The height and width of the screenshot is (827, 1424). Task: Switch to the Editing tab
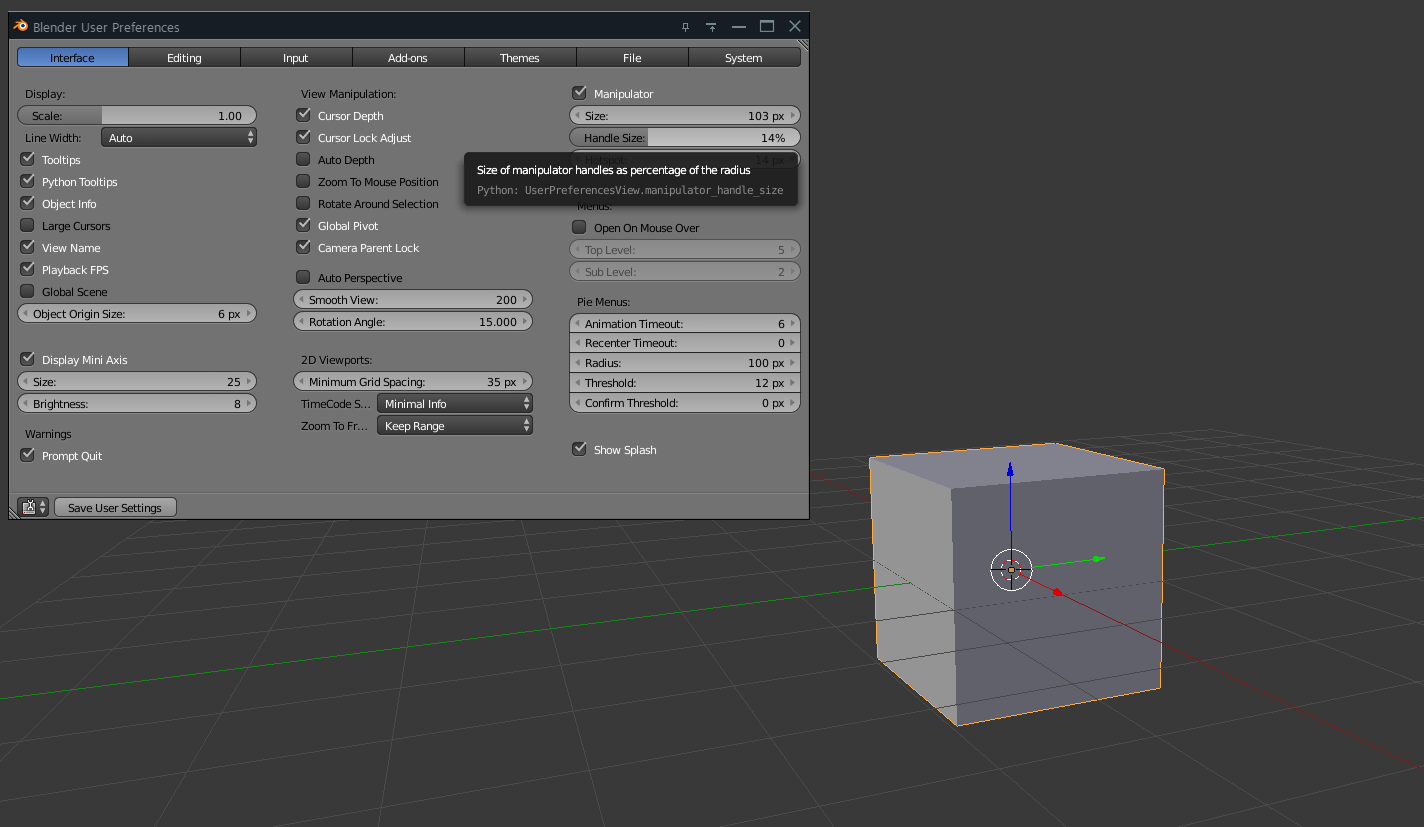pos(184,58)
